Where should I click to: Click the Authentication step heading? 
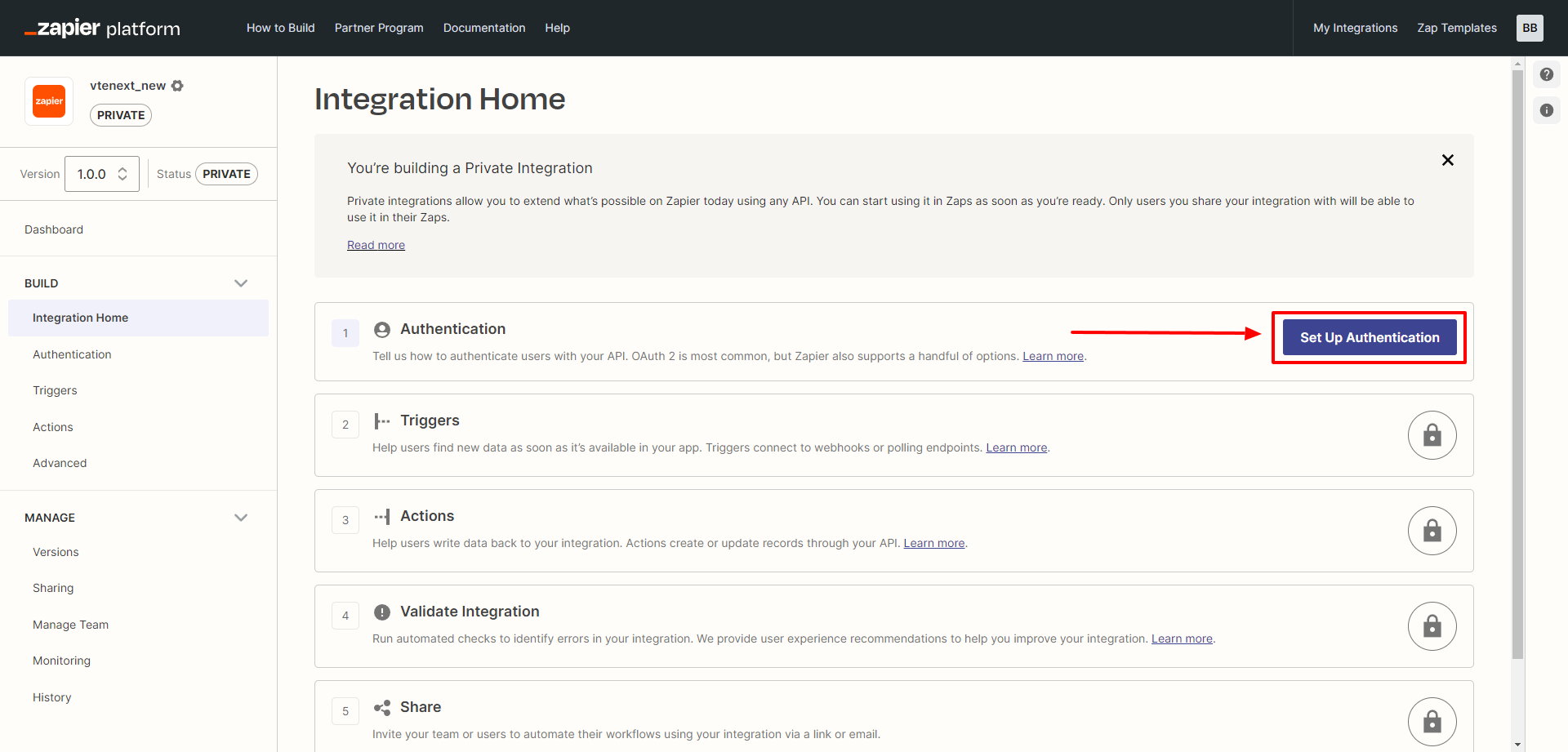[452, 329]
